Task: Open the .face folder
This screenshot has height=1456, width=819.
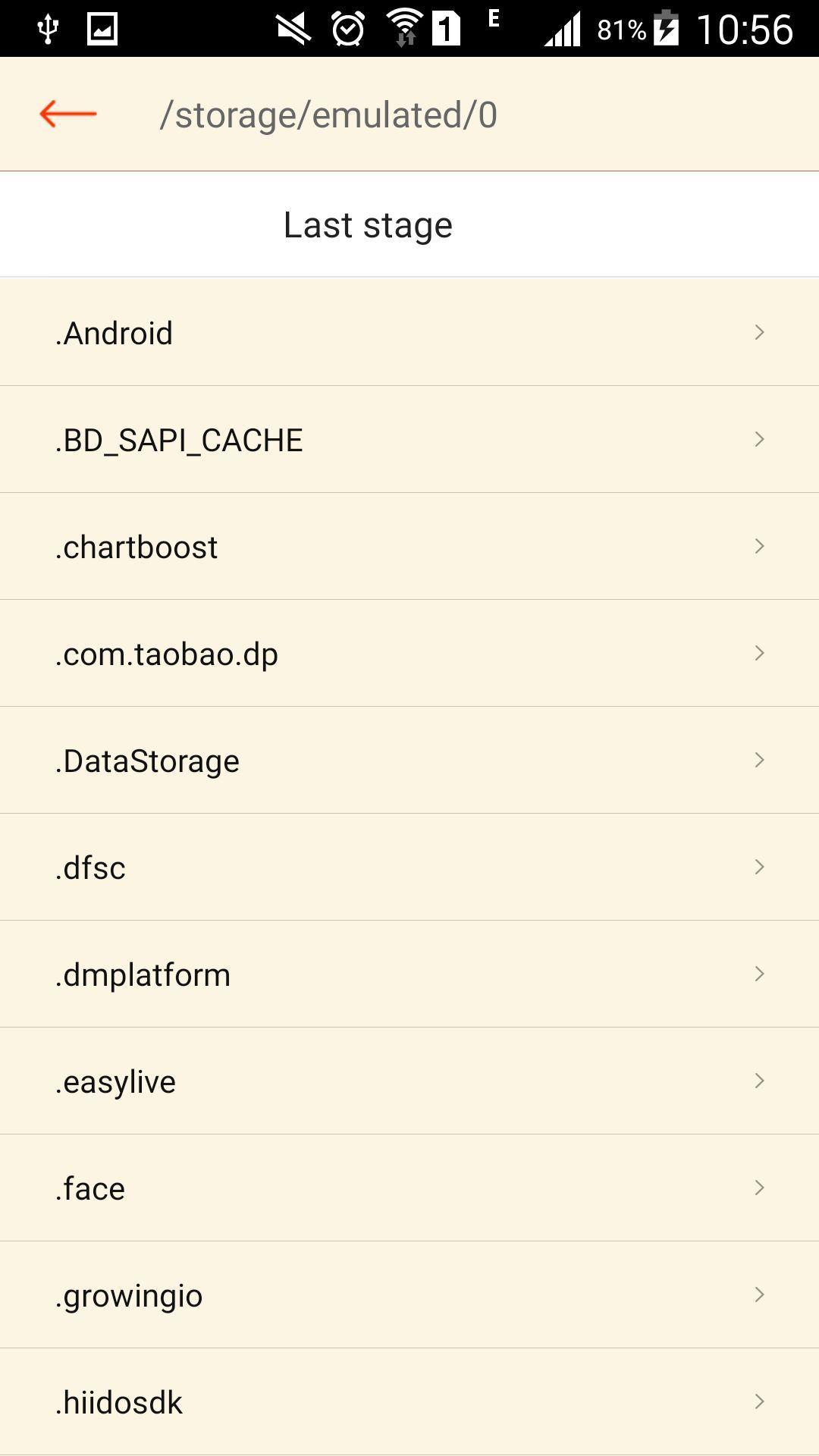Action: [409, 1188]
